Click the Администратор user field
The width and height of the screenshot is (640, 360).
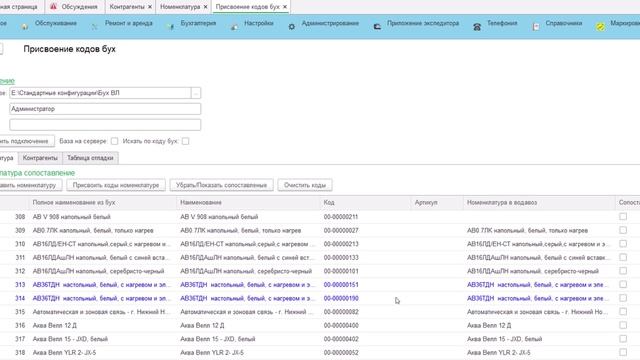tap(105, 109)
